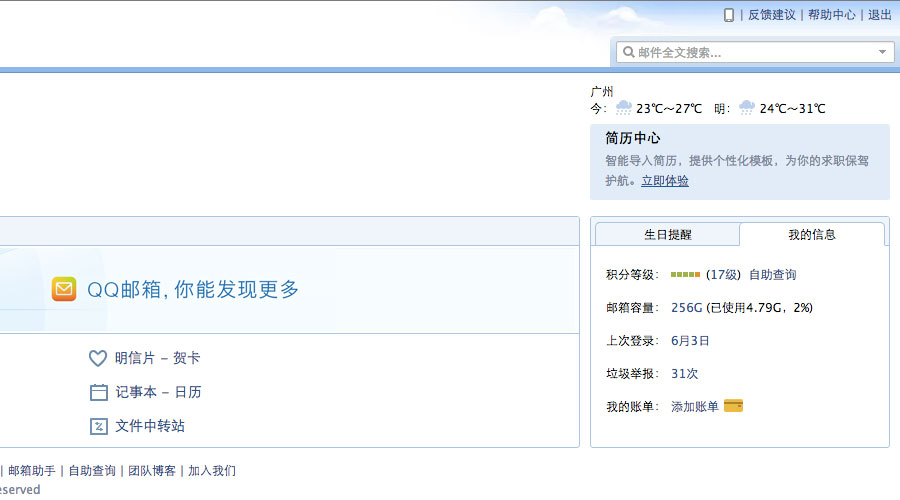Screen dimensions: 900x500
Task: Open the 日历 link
Action: pos(188,392)
